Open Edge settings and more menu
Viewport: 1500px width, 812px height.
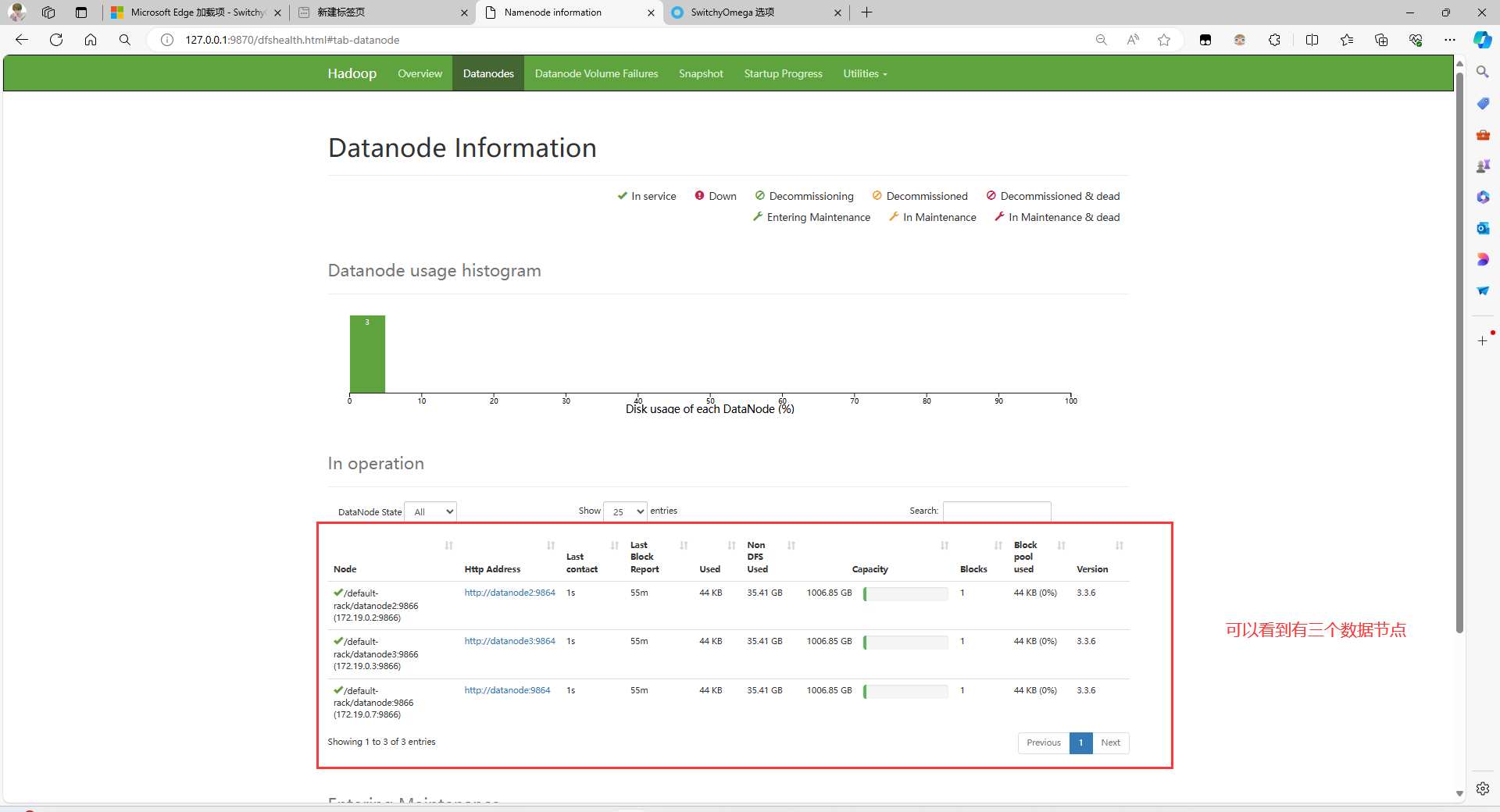(x=1450, y=40)
